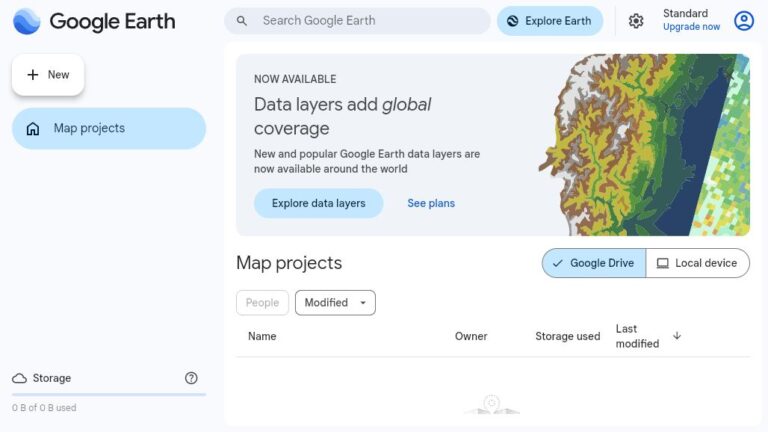The image size is (768, 432).
Task: Click the NOW AVAILABLE label
Action: click(295, 79)
